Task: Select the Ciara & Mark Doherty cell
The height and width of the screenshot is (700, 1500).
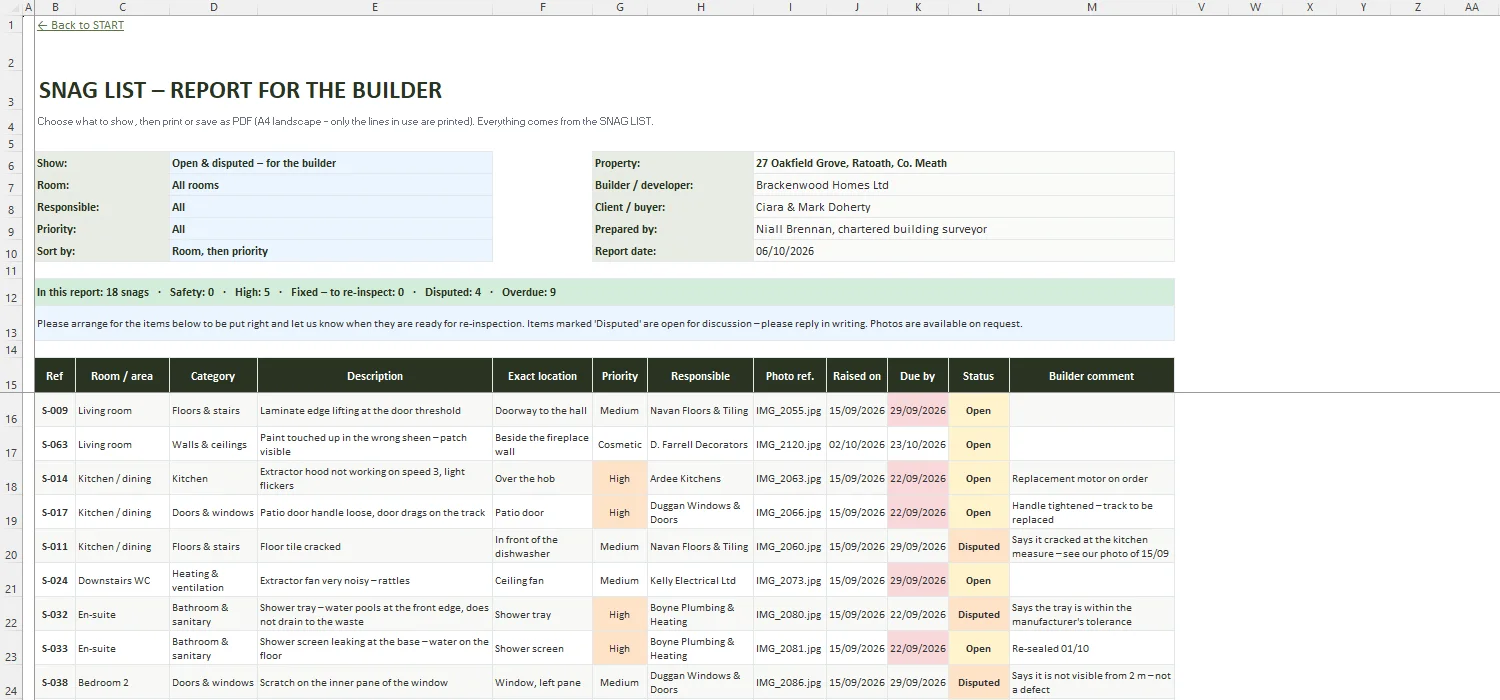Action: point(964,207)
